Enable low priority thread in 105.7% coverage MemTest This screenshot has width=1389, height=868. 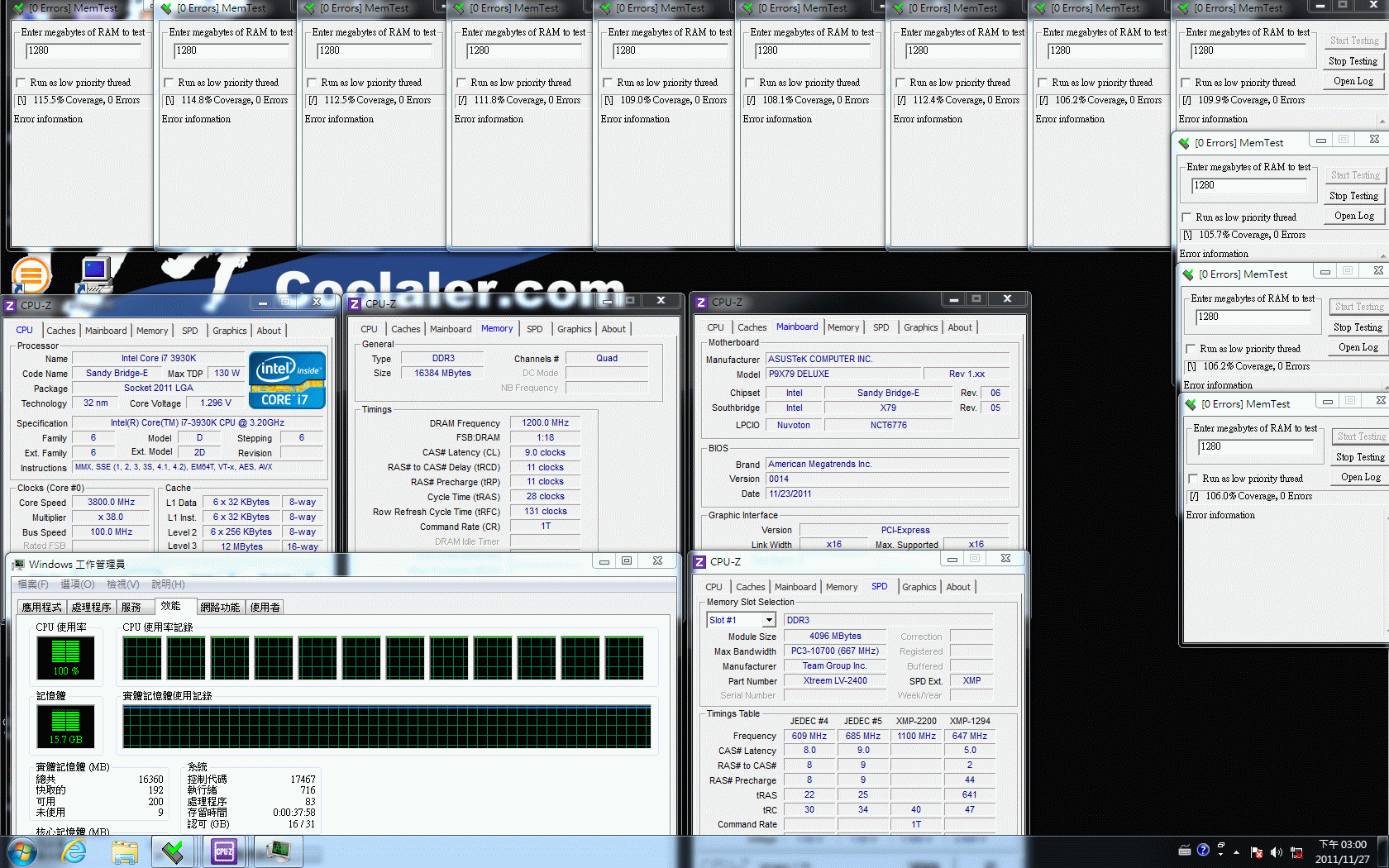click(x=1187, y=217)
